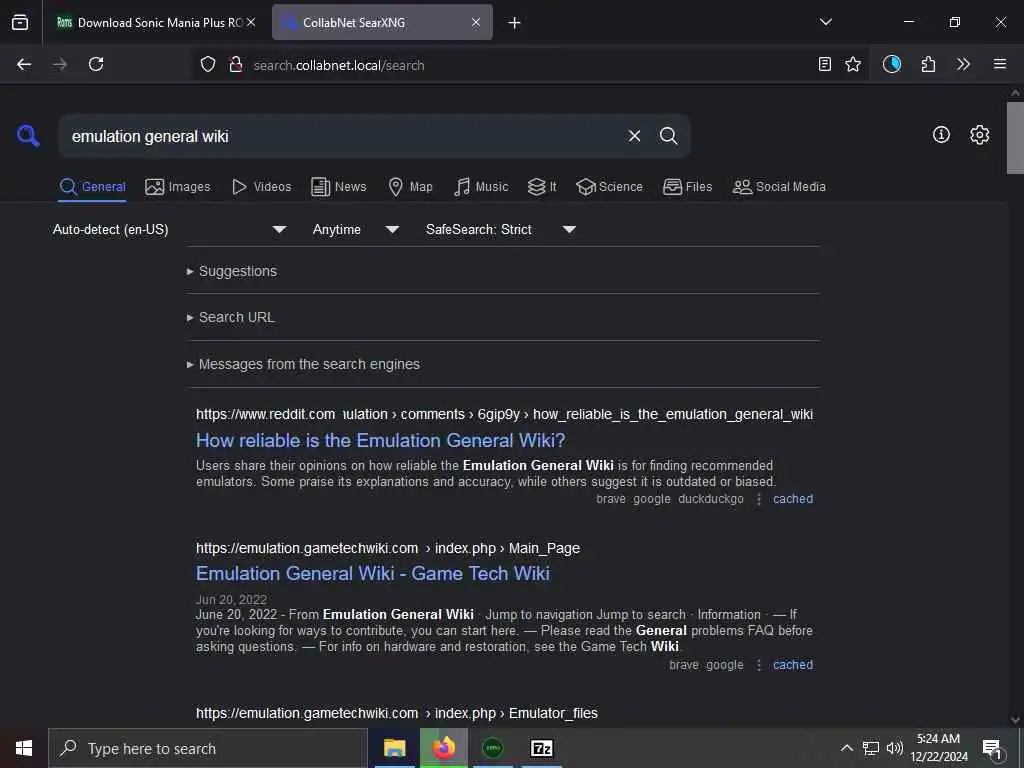Screen dimensions: 1024x768
Task: Open the Extensions puzzle icon
Action: [928, 64]
